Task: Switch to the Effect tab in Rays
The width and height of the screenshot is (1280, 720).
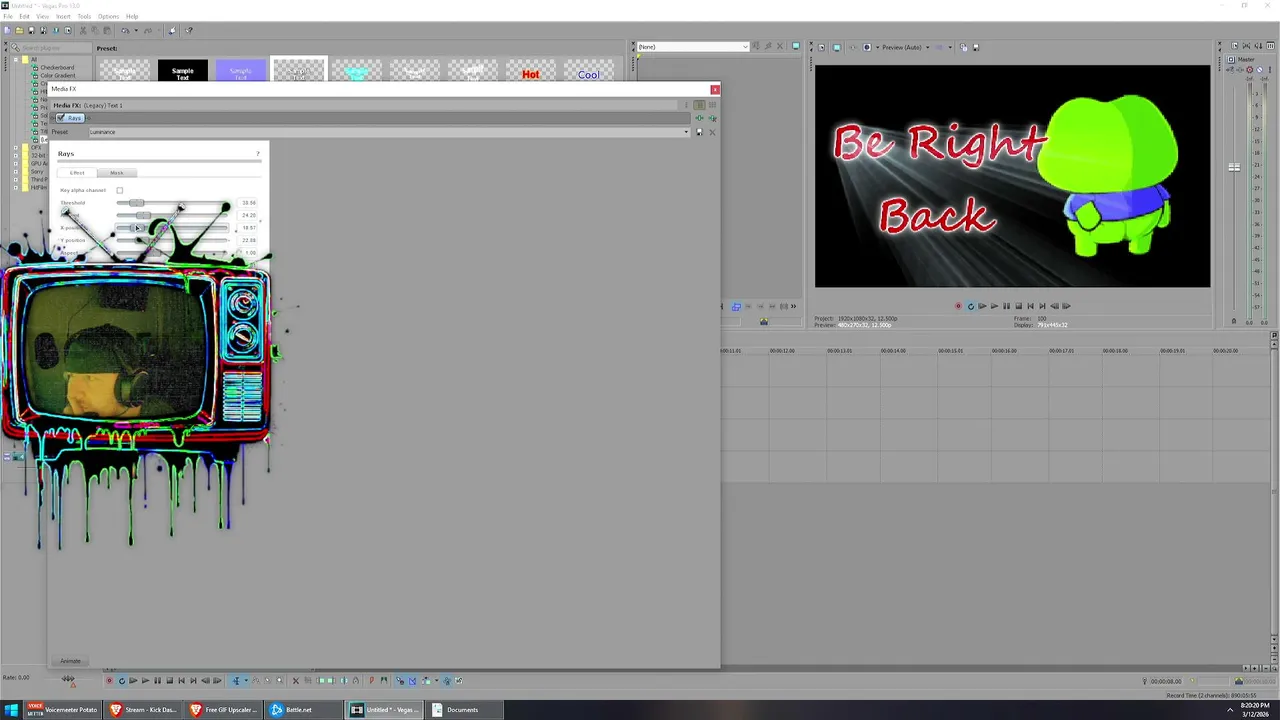Action: [77, 173]
